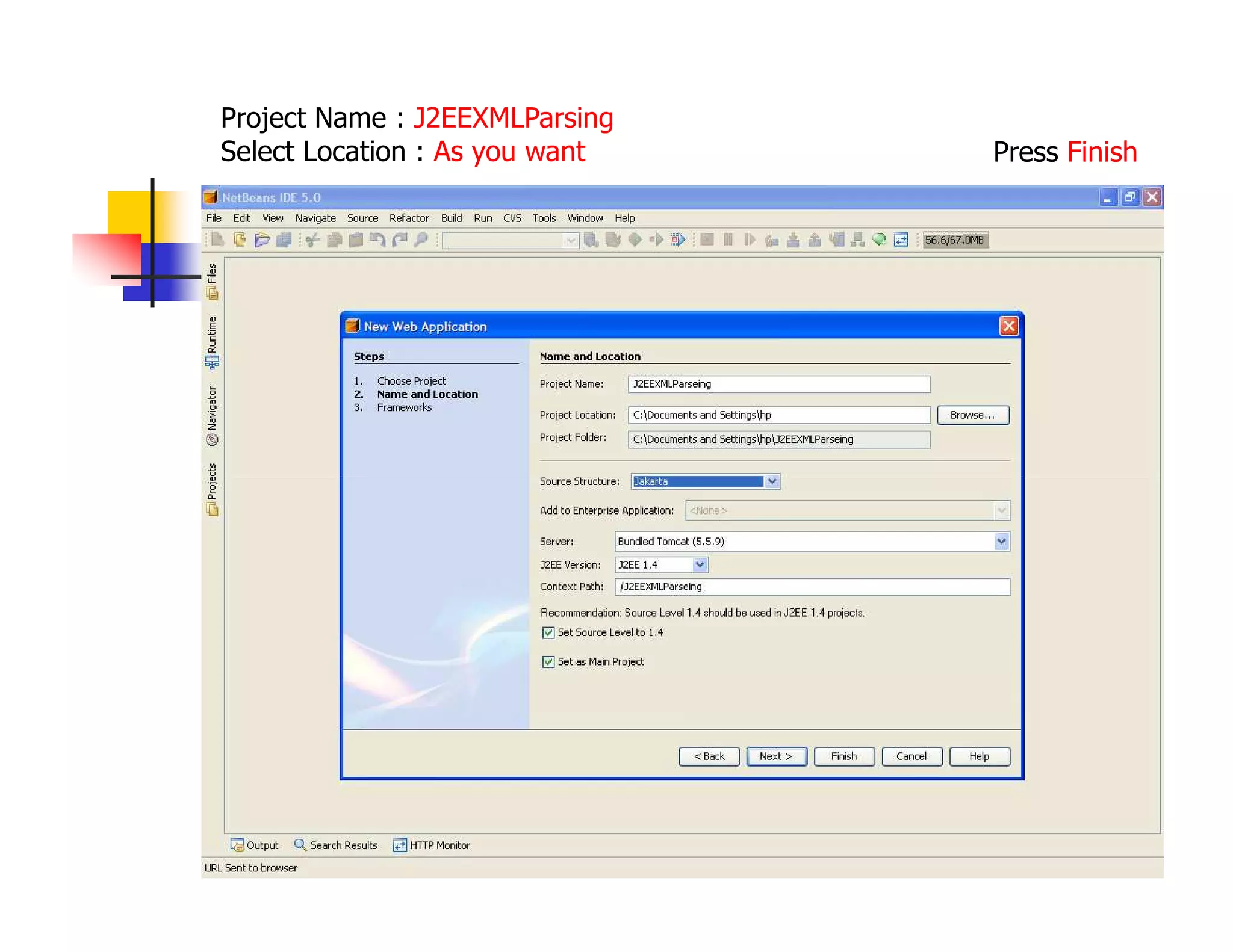Image resolution: width=1233 pixels, height=952 pixels.
Task: Open the J2EE Version dropdown
Action: pyautogui.click(x=662, y=564)
